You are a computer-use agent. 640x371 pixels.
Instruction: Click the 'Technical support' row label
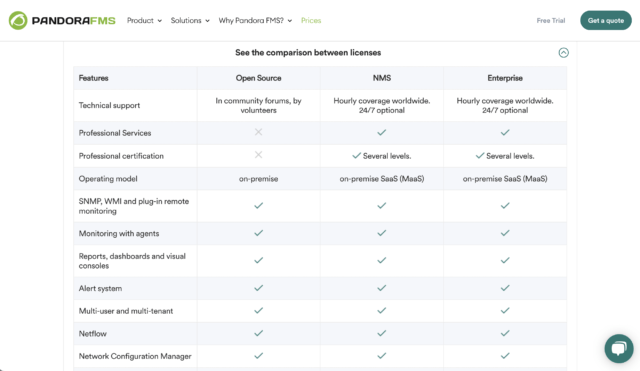[x=109, y=105]
